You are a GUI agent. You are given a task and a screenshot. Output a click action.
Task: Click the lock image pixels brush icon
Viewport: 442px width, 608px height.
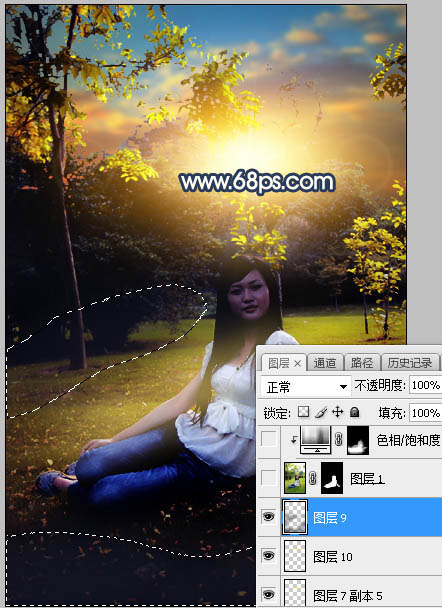point(321,412)
